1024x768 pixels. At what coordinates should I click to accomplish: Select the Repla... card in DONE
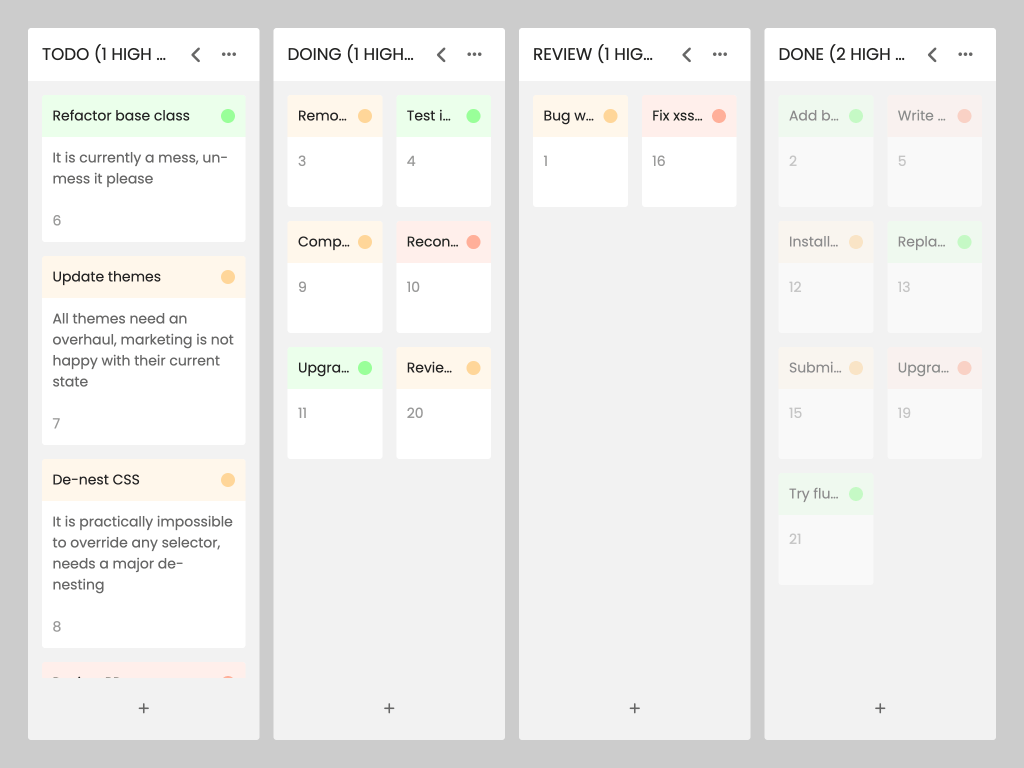pos(935,277)
